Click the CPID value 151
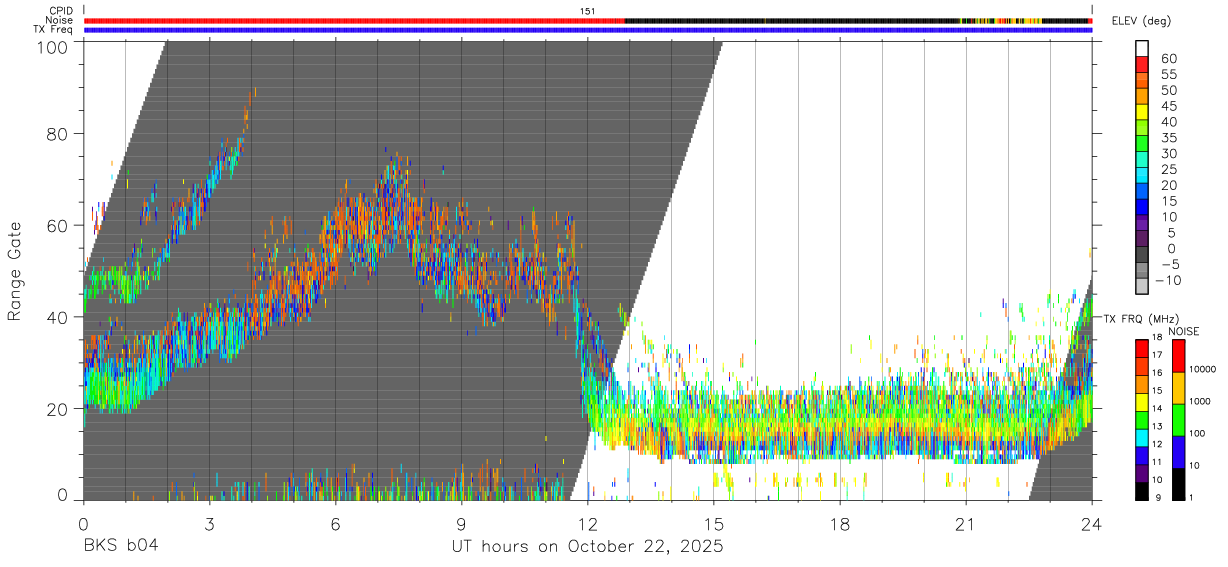This screenshot has width=1228, height=567. (588, 11)
